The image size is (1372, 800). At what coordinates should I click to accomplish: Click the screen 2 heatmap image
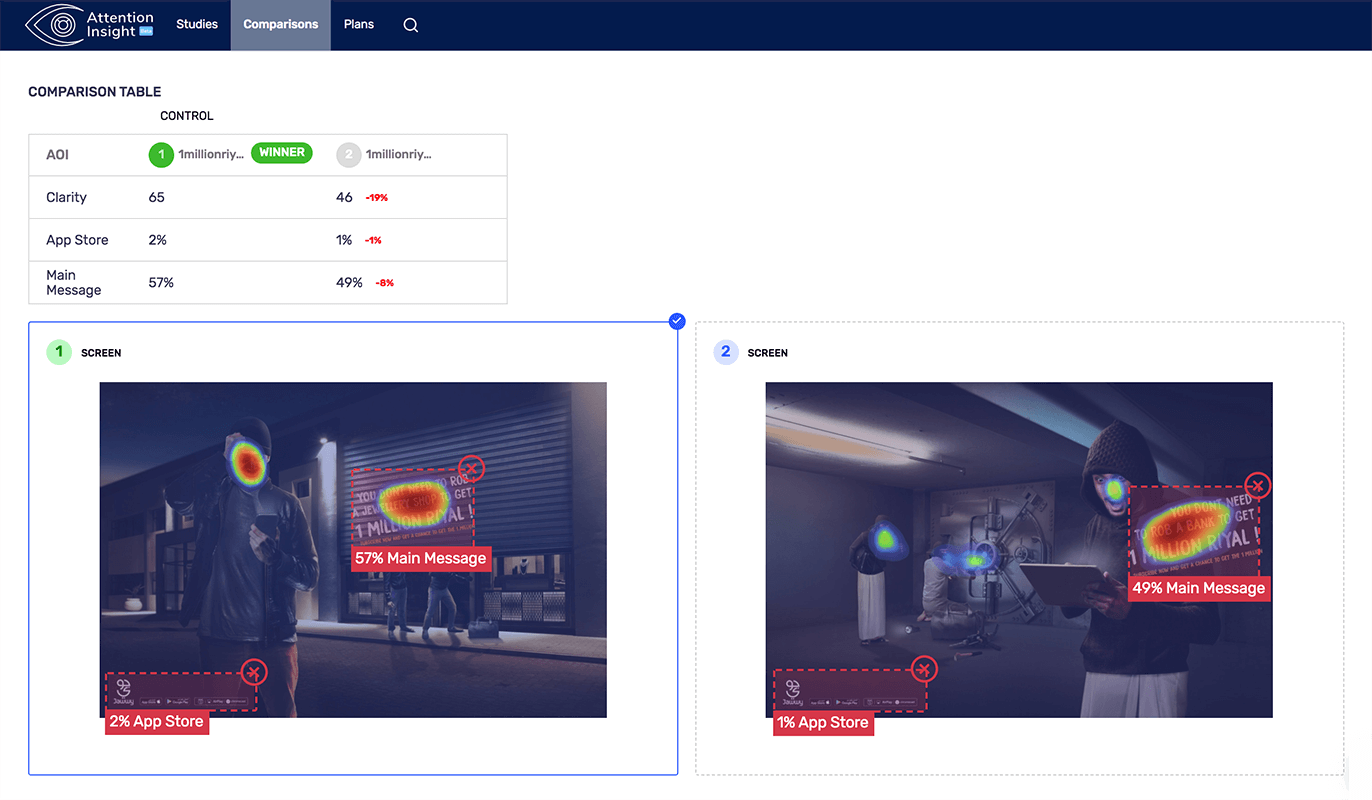pos(1019,549)
